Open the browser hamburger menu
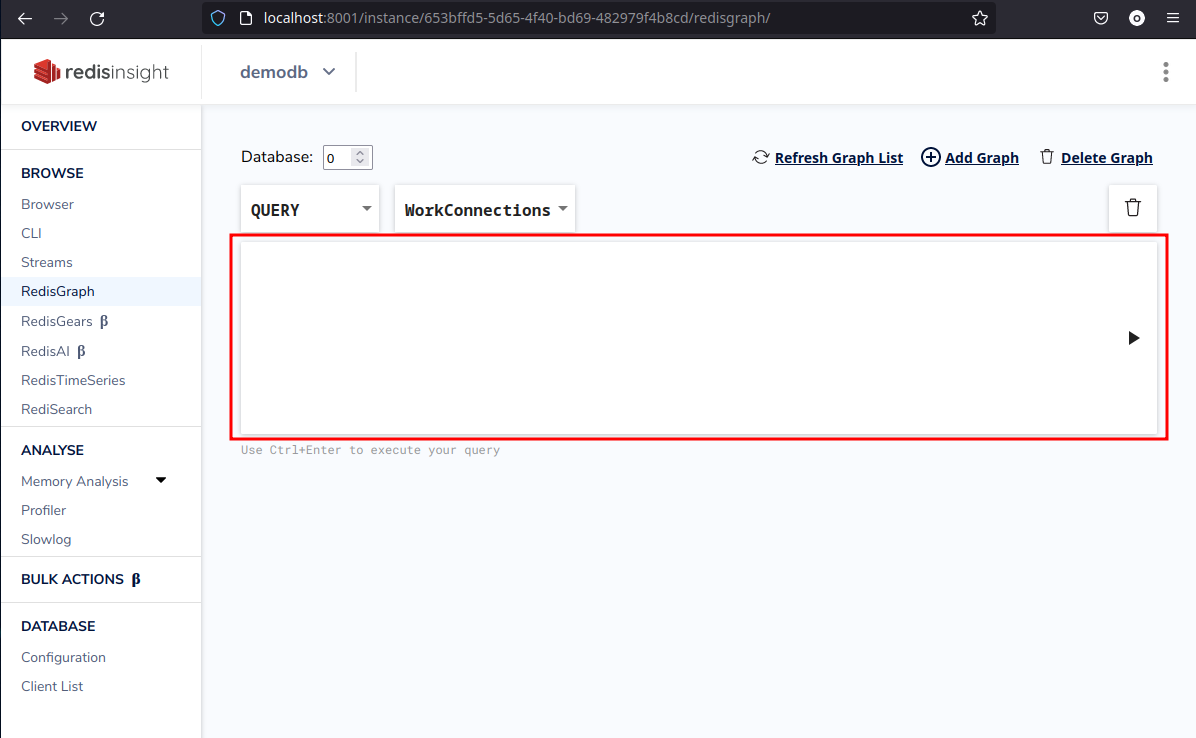Screen dimensions: 1196x738 (x=1173, y=18)
